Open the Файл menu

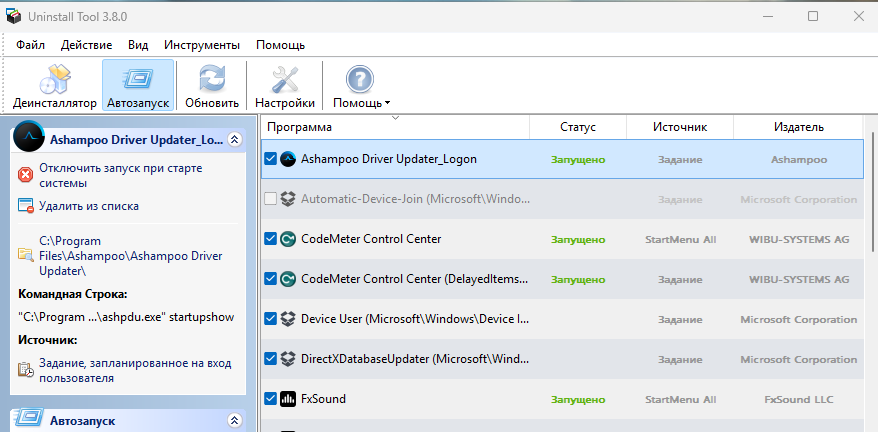pyautogui.click(x=30, y=45)
